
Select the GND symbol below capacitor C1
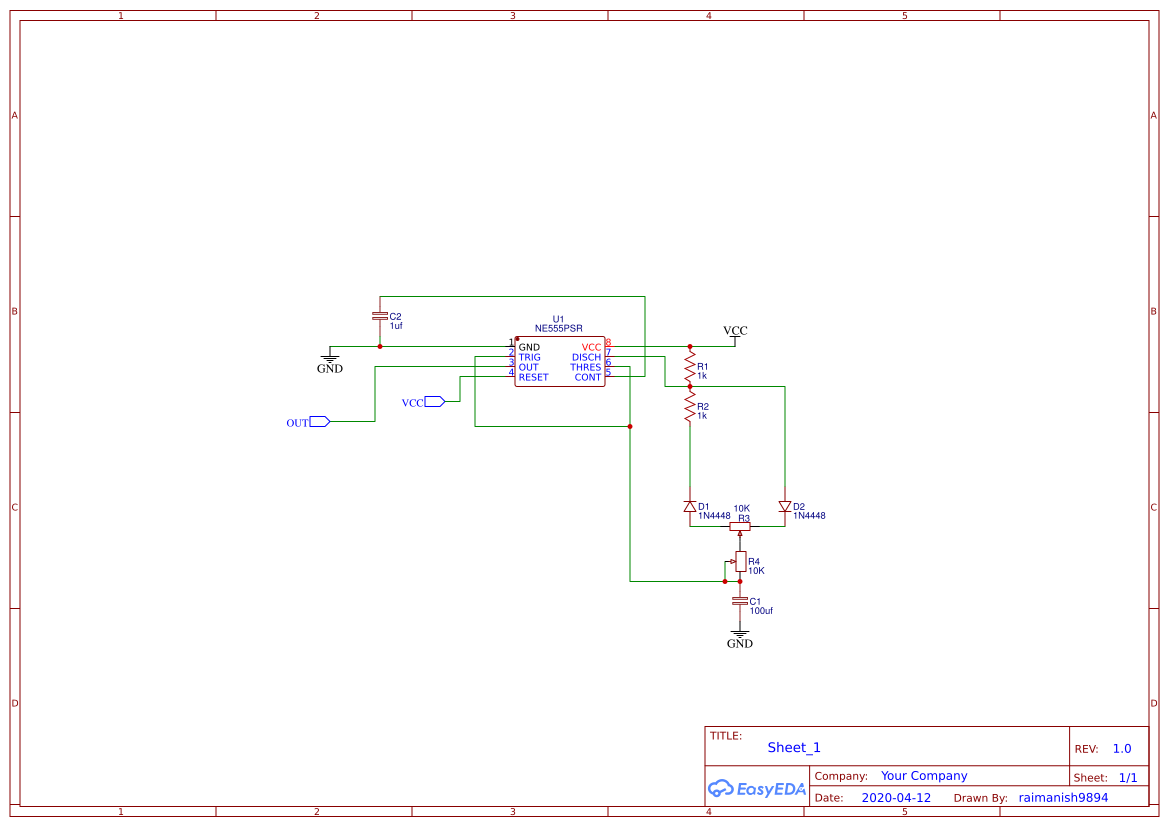tap(740, 636)
